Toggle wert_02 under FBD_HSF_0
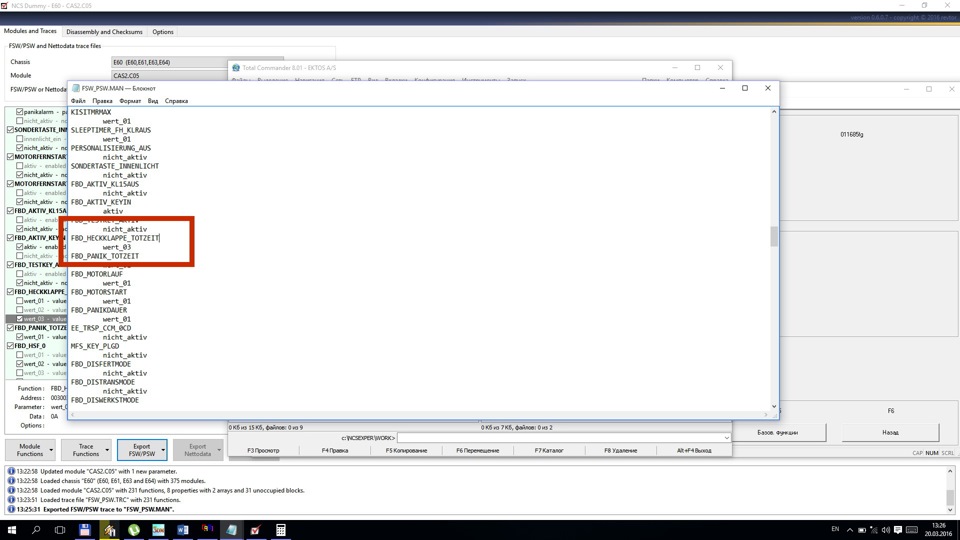Screen dimensions: 960x540 (x=20, y=364)
